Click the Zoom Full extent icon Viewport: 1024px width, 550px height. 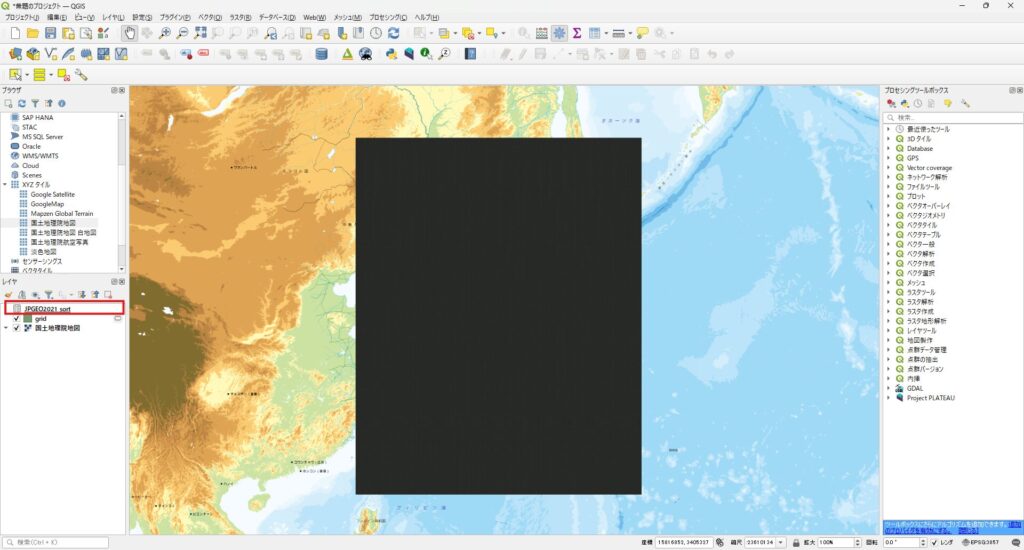click(200, 33)
